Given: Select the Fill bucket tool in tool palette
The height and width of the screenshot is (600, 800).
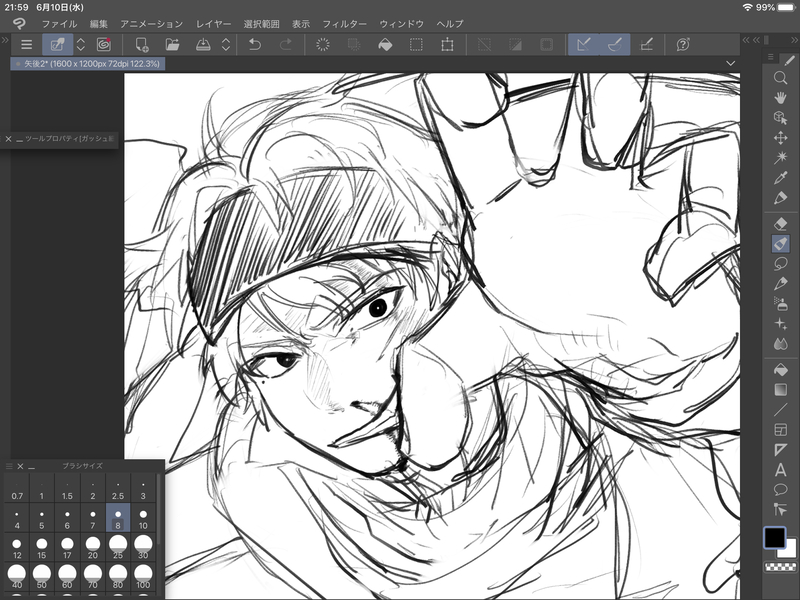Looking at the screenshot, I should [780, 369].
